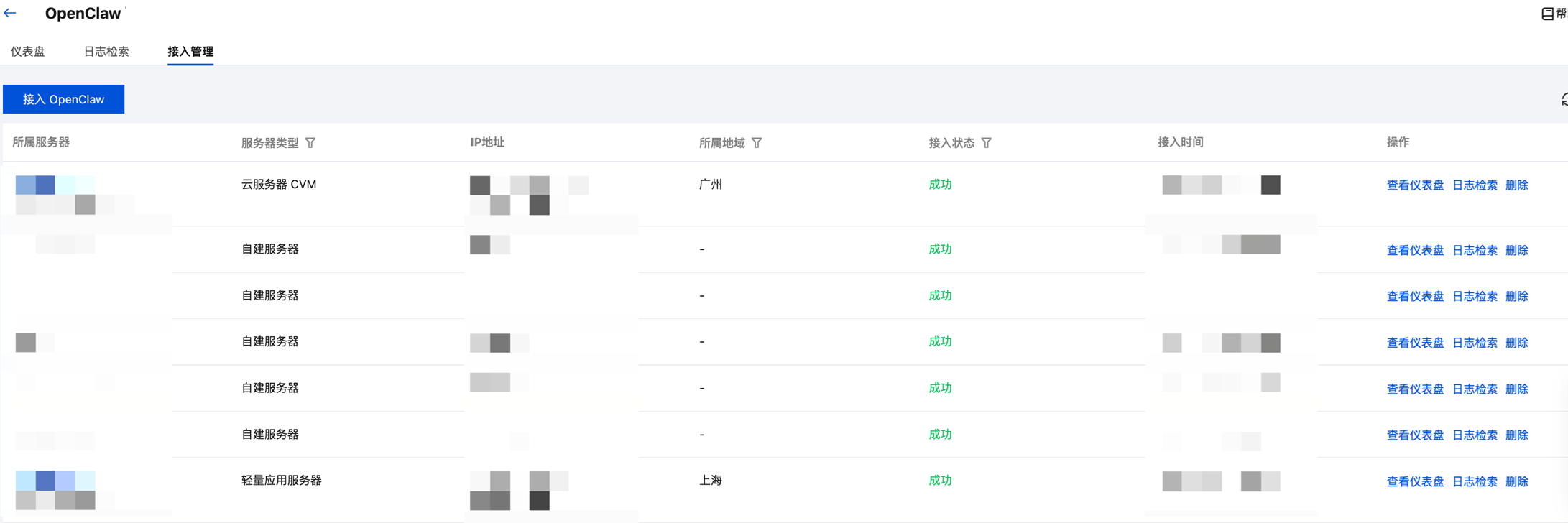Select the 接入管理 tab
The height and width of the screenshot is (523, 1568).
pos(190,52)
